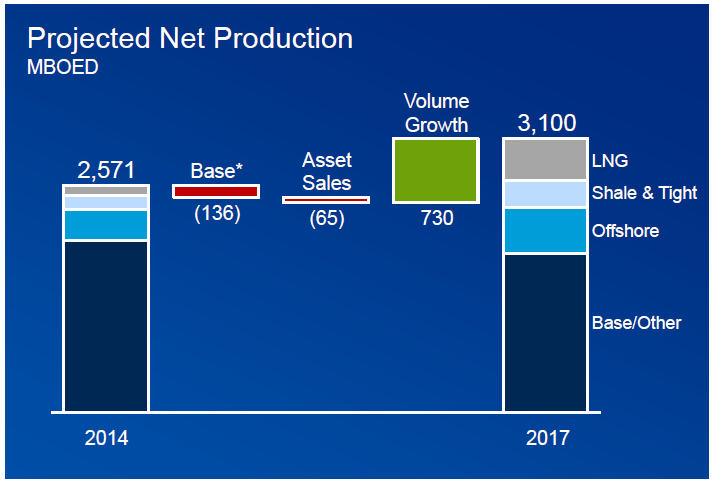Screen dimensions: 714x481
Task: Click the "Base*" label text
Action: click(x=216, y=171)
